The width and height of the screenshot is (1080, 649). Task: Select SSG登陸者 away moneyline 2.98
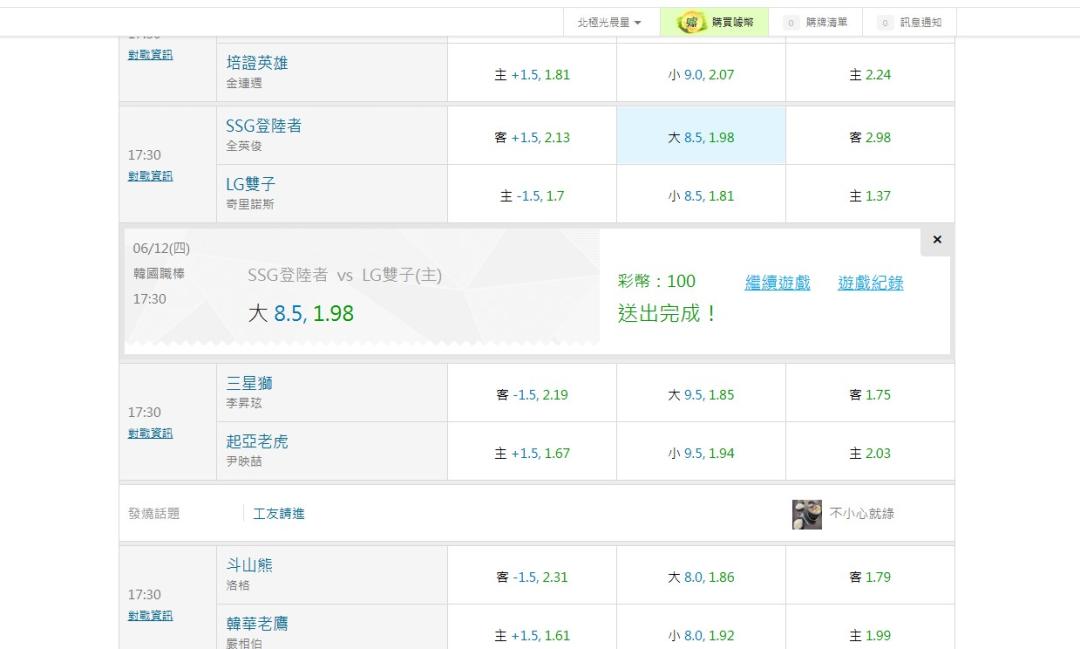tap(869, 137)
